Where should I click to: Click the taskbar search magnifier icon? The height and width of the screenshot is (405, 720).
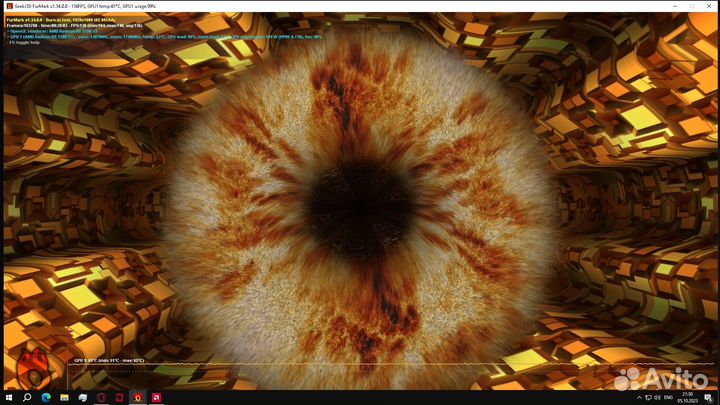27,397
